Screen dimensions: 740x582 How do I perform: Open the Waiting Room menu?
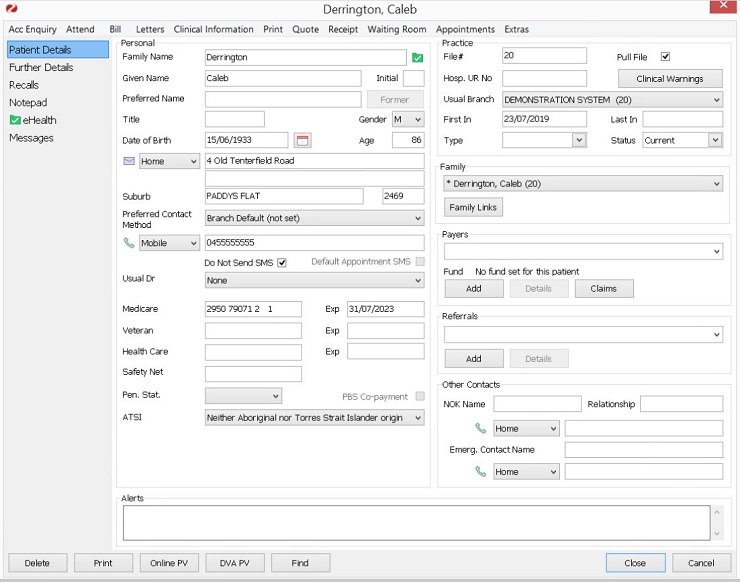(396, 29)
